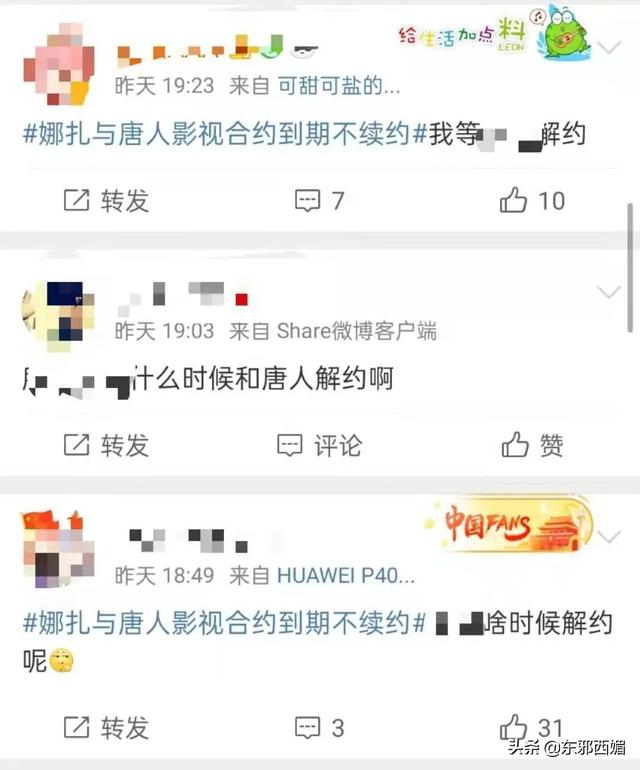Open comments icon showing 7 replies
This screenshot has width=640, height=770.
coord(307,200)
